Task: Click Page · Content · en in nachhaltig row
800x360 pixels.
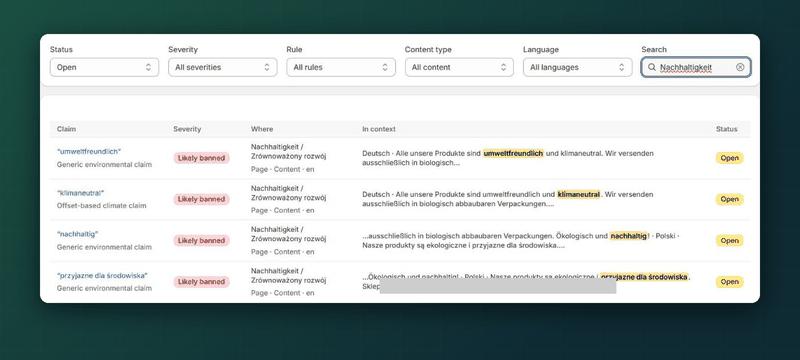Action: point(283,252)
